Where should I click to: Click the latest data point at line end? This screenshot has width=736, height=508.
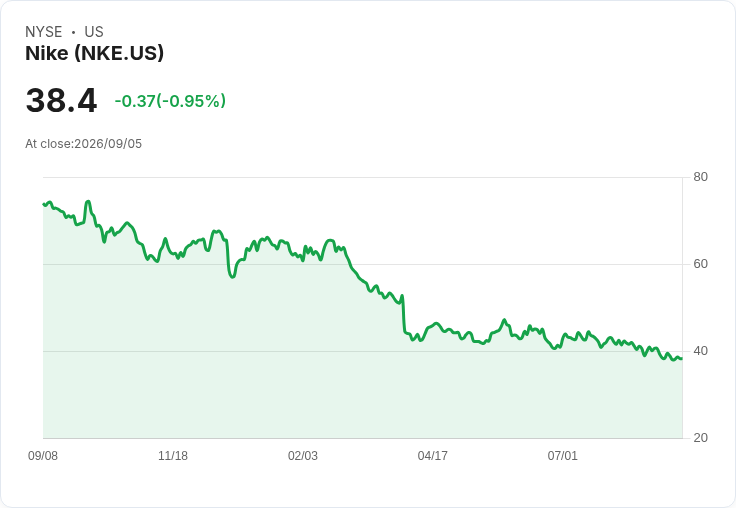coord(682,359)
